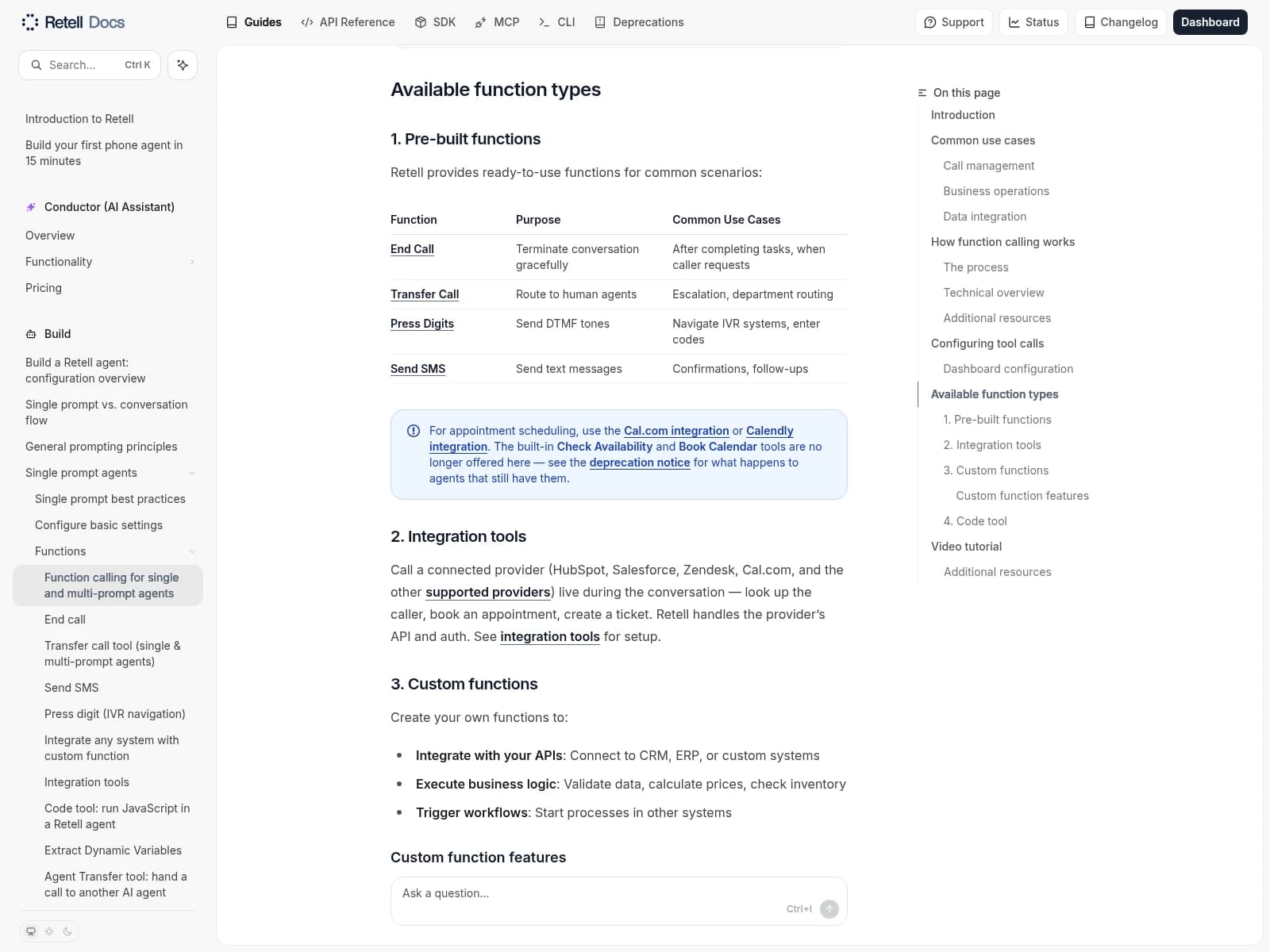
Task: Open the MCP tab
Action: [497, 22]
